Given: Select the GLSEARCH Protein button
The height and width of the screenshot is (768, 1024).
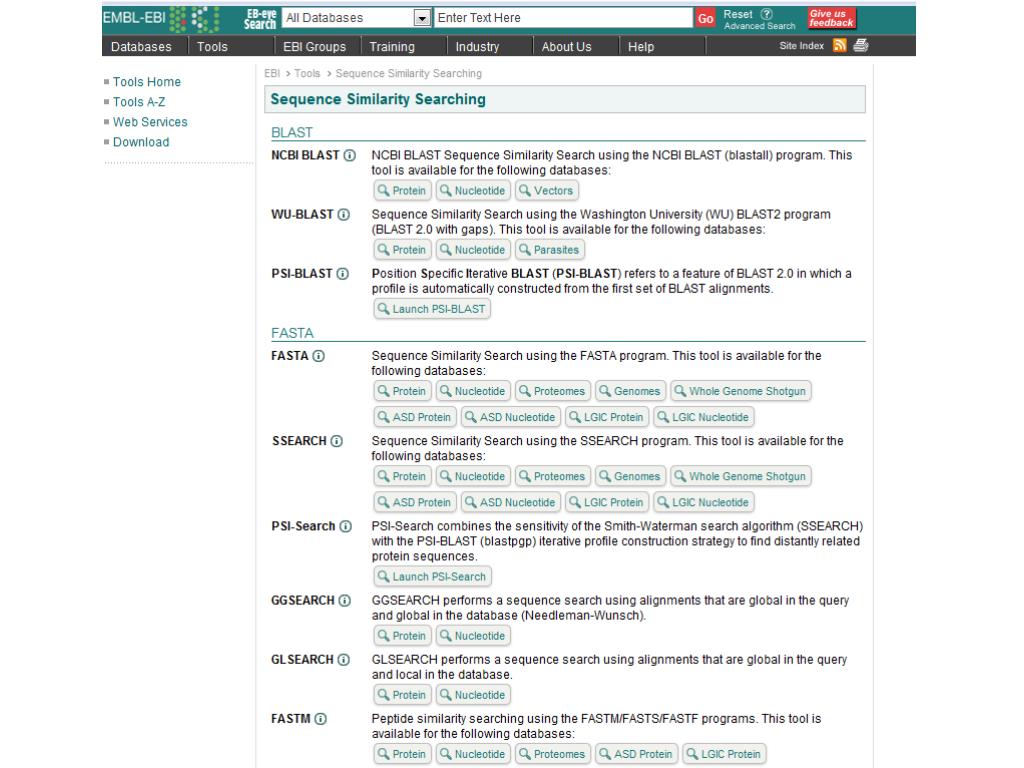Looking at the screenshot, I should [x=402, y=696].
